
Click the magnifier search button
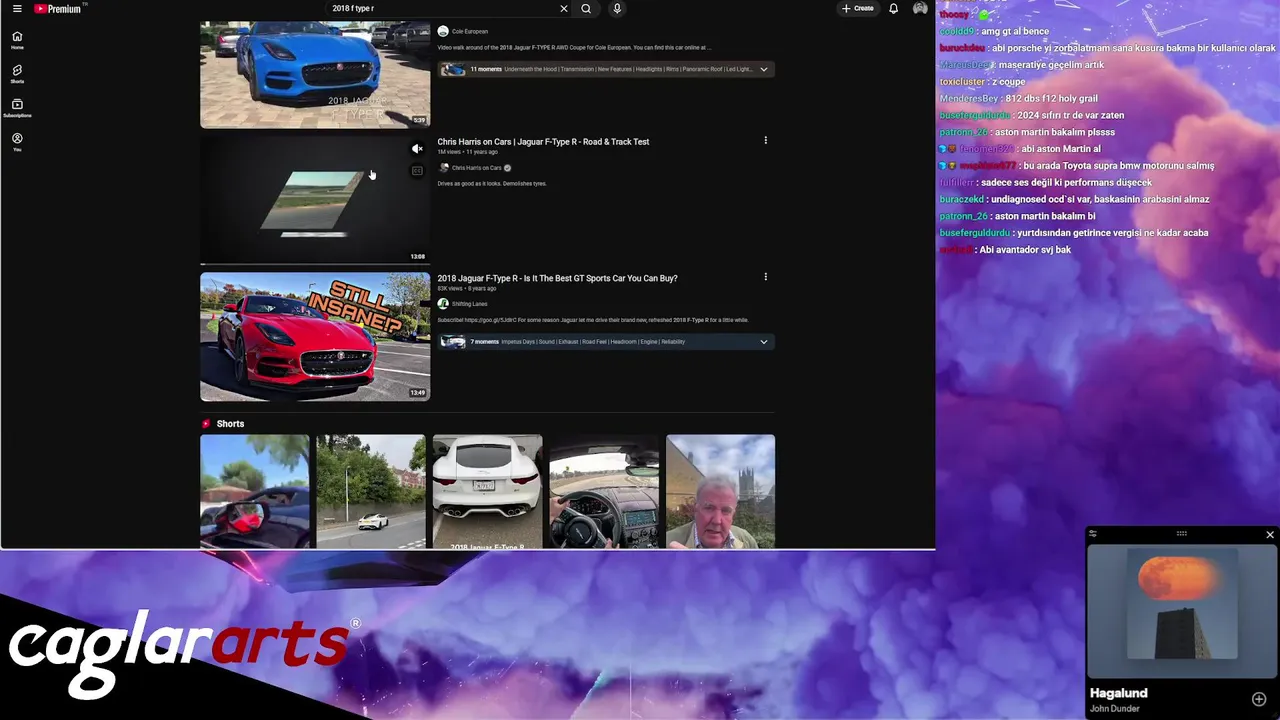point(586,9)
